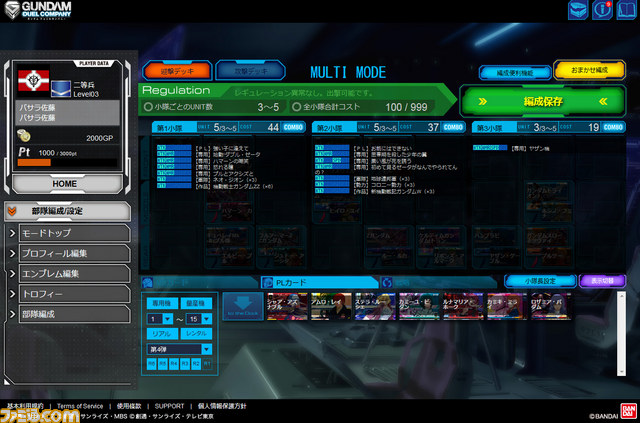Save formation with green 編成保存 button
Viewport: 640px width, 423px height.
[x=542, y=101]
